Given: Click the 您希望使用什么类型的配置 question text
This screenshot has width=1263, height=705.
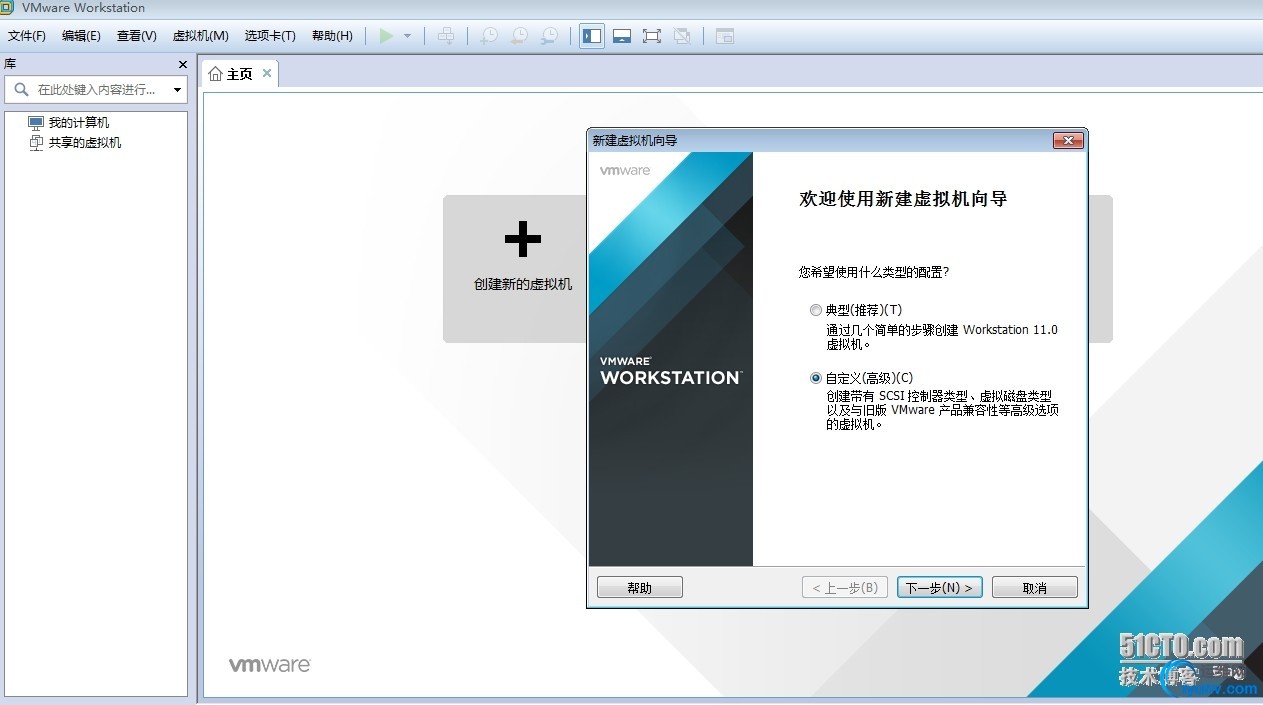Looking at the screenshot, I should [x=874, y=272].
